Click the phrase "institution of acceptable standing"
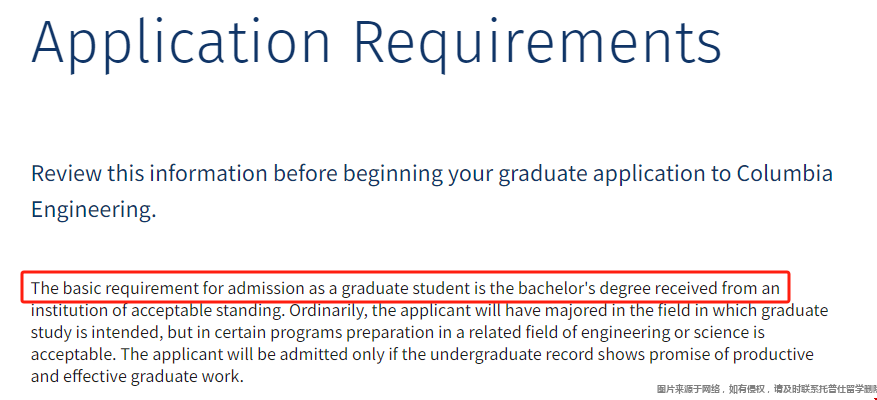877x400 pixels. coord(157,310)
